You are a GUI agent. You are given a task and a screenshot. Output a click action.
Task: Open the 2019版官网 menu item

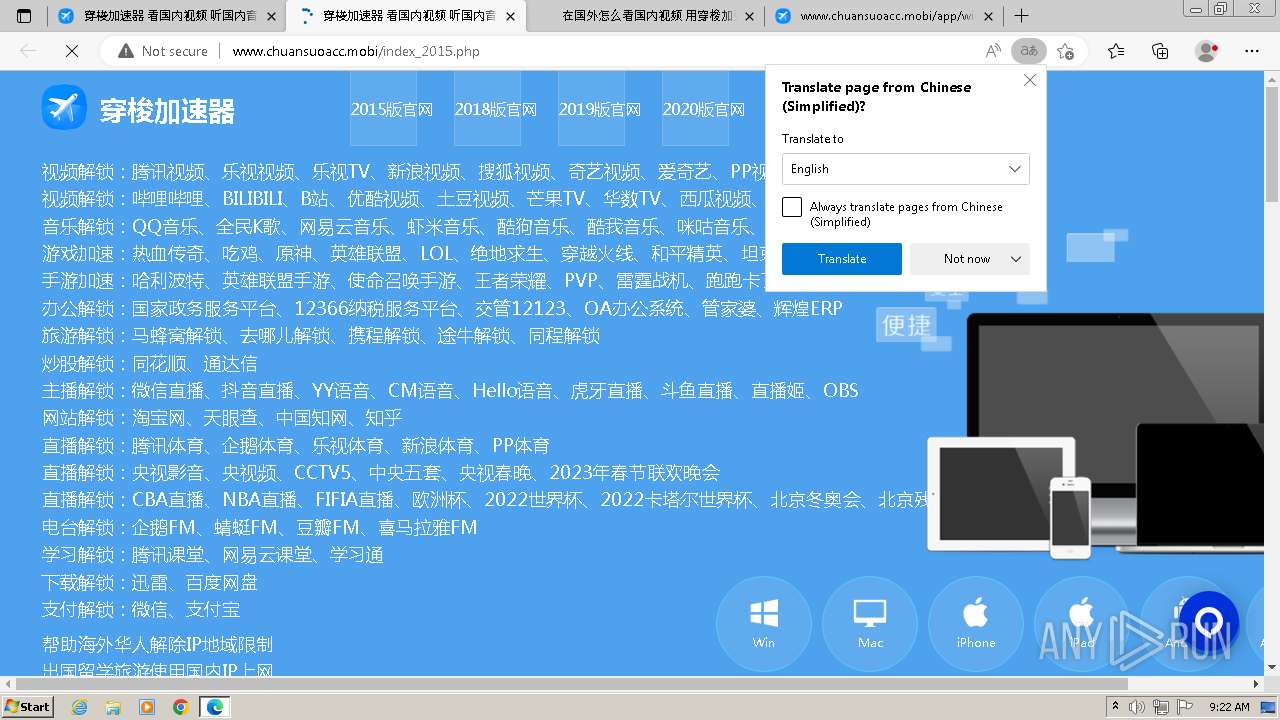coord(599,110)
